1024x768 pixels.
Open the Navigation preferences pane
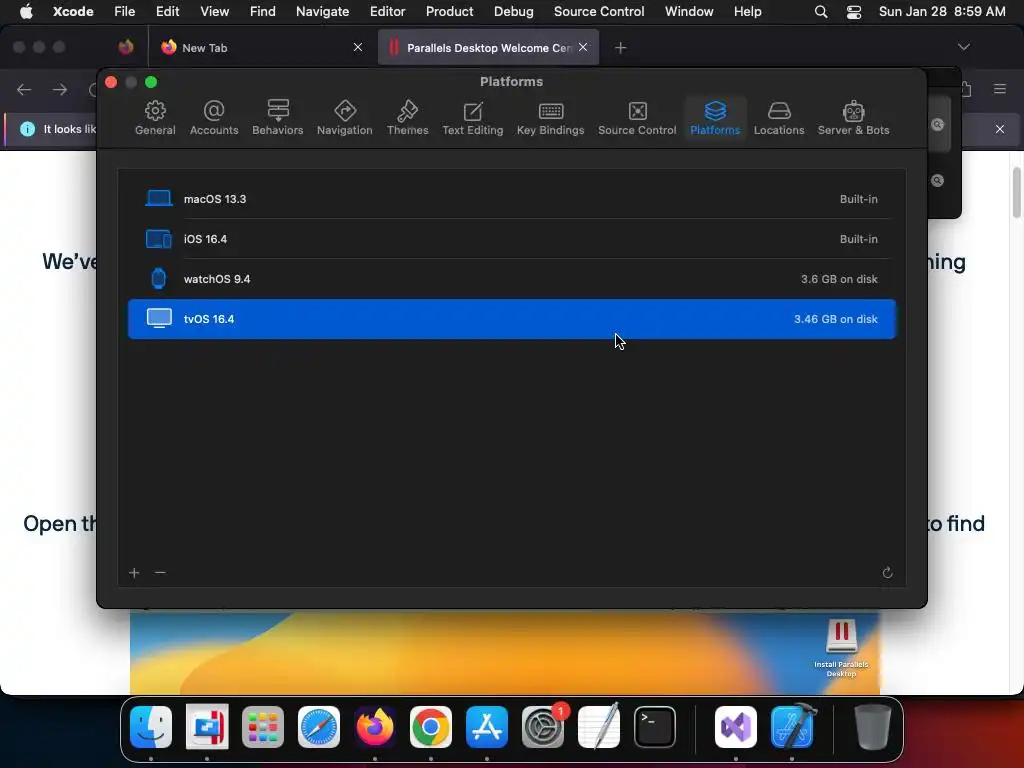(345, 118)
